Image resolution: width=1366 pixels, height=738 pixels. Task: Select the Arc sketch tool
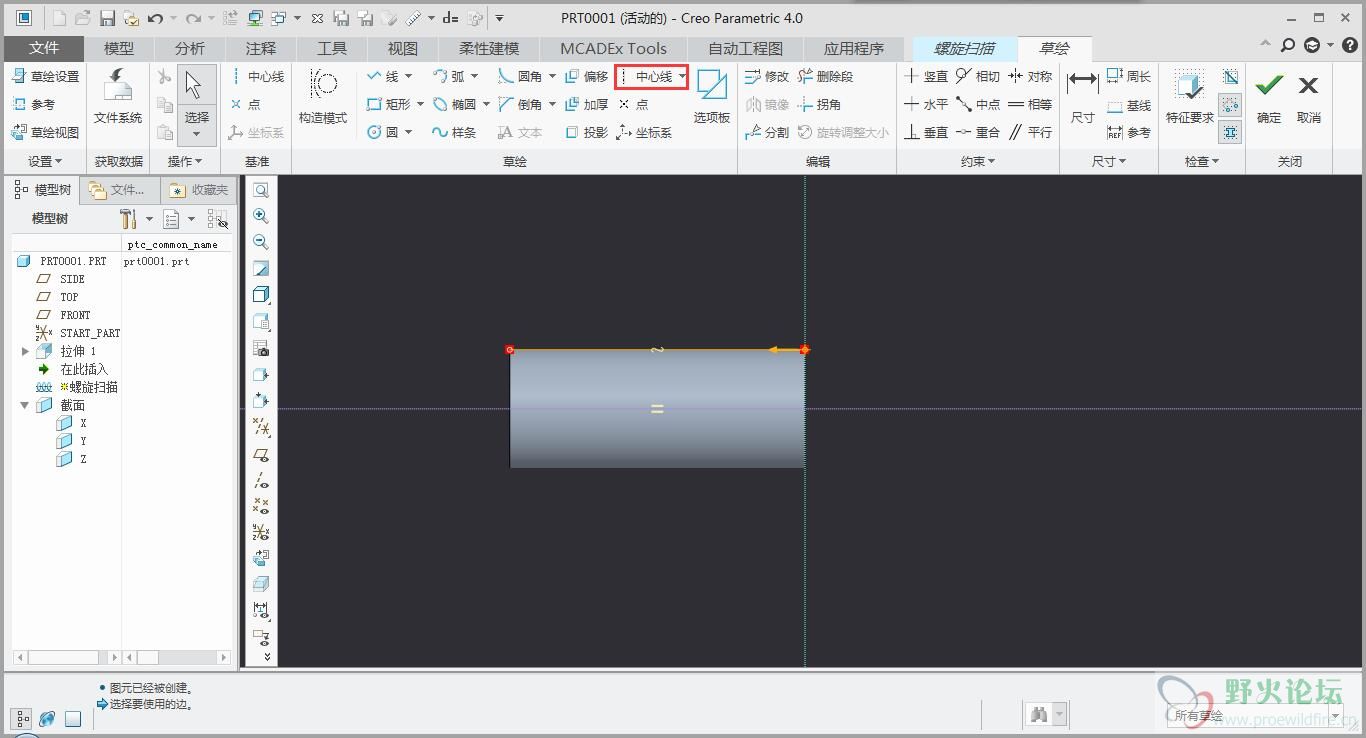point(450,76)
